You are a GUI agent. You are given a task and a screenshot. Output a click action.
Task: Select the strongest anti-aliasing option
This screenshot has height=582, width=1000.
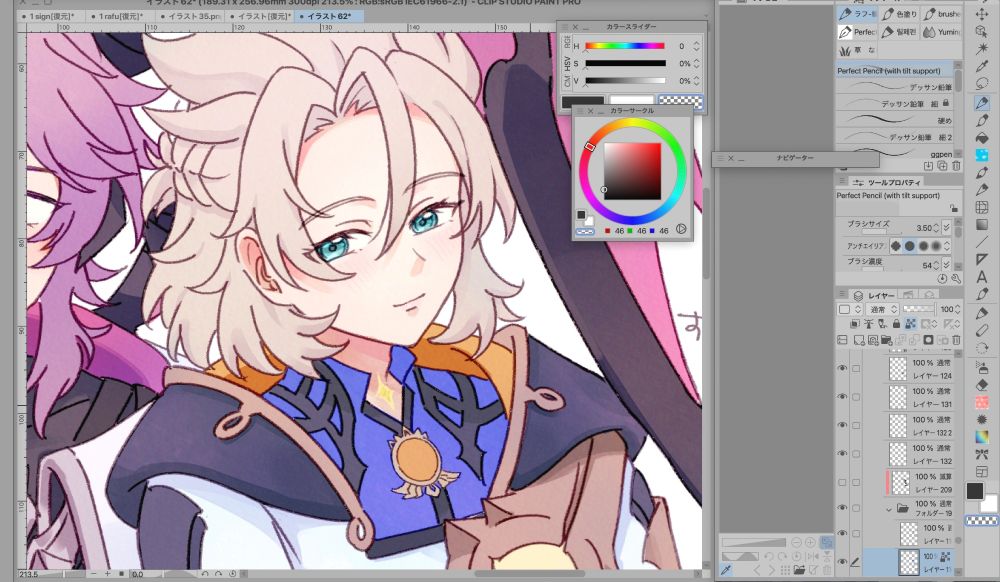pos(936,246)
